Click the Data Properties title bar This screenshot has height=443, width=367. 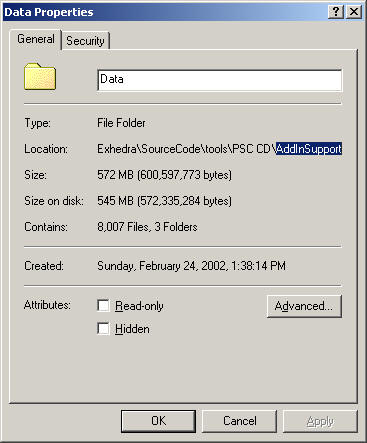tap(165, 12)
